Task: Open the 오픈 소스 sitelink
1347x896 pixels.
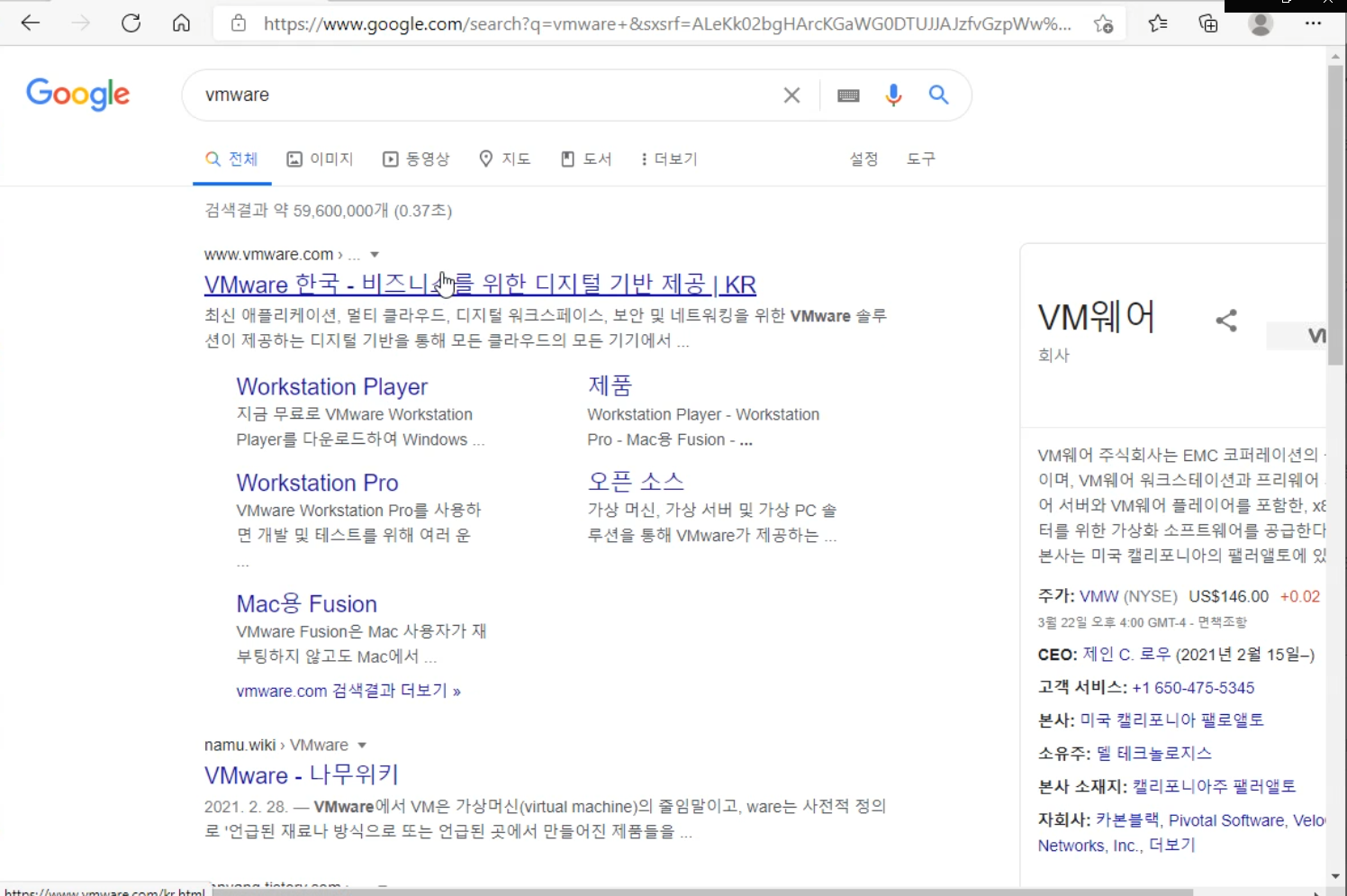Action: click(x=636, y=482)
